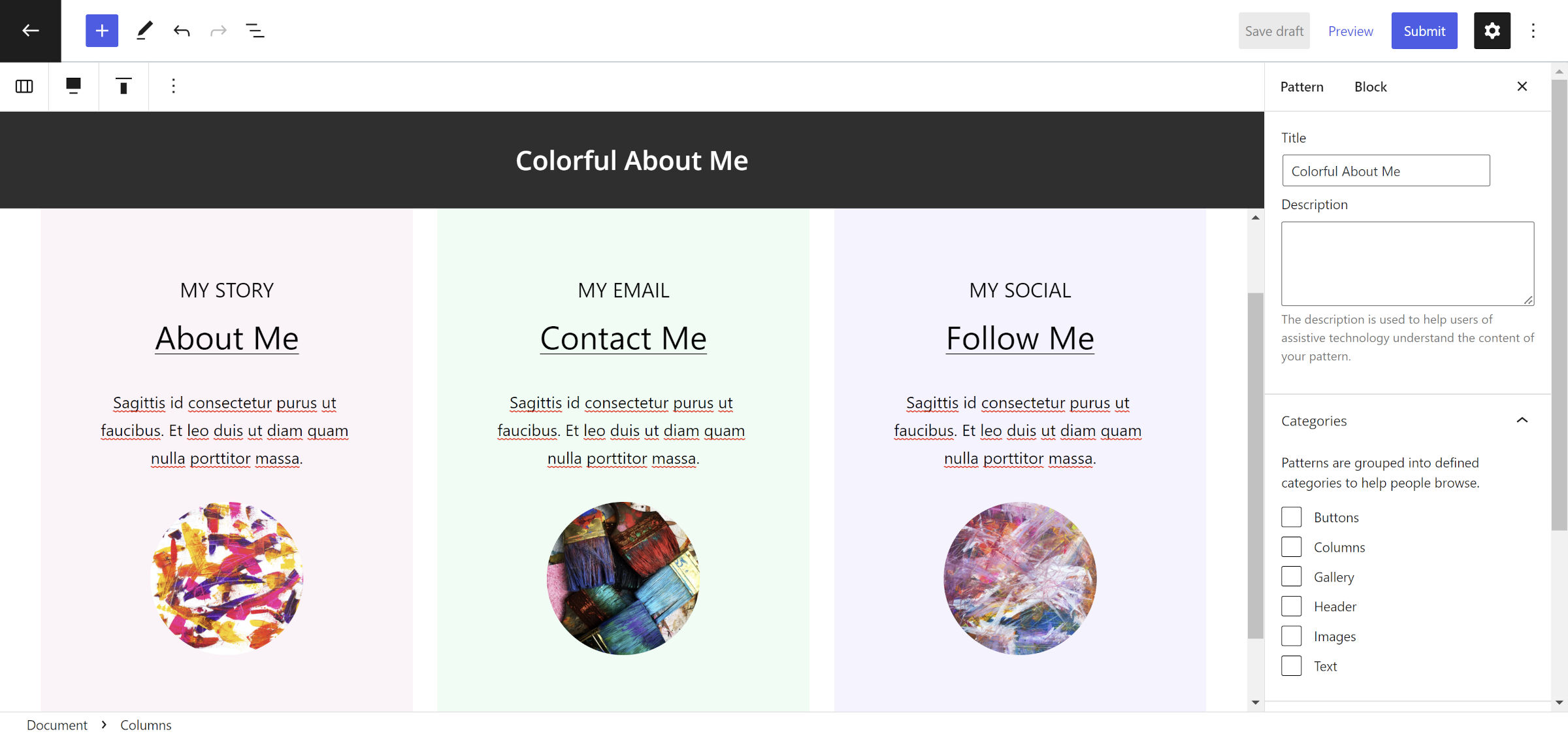The width and height of the screenshot is (1568, 734).
Task: Check the Gallery category
Action: 1291,576
